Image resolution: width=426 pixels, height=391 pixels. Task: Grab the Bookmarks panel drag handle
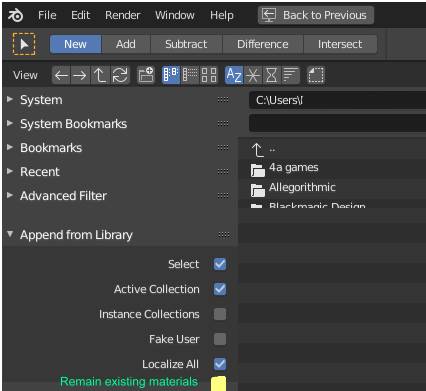click(x=223, y=148)
